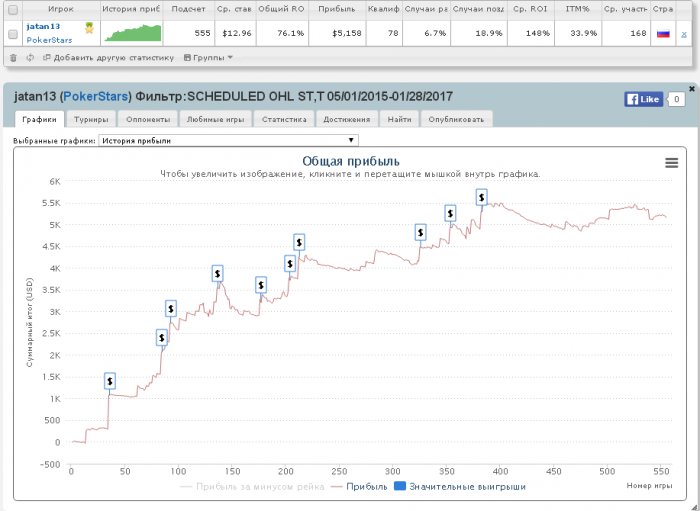Viewport: 700px width, 511px height.
Task: Click the topmost dollar marker near 5.5K
Action: (481, 197)
